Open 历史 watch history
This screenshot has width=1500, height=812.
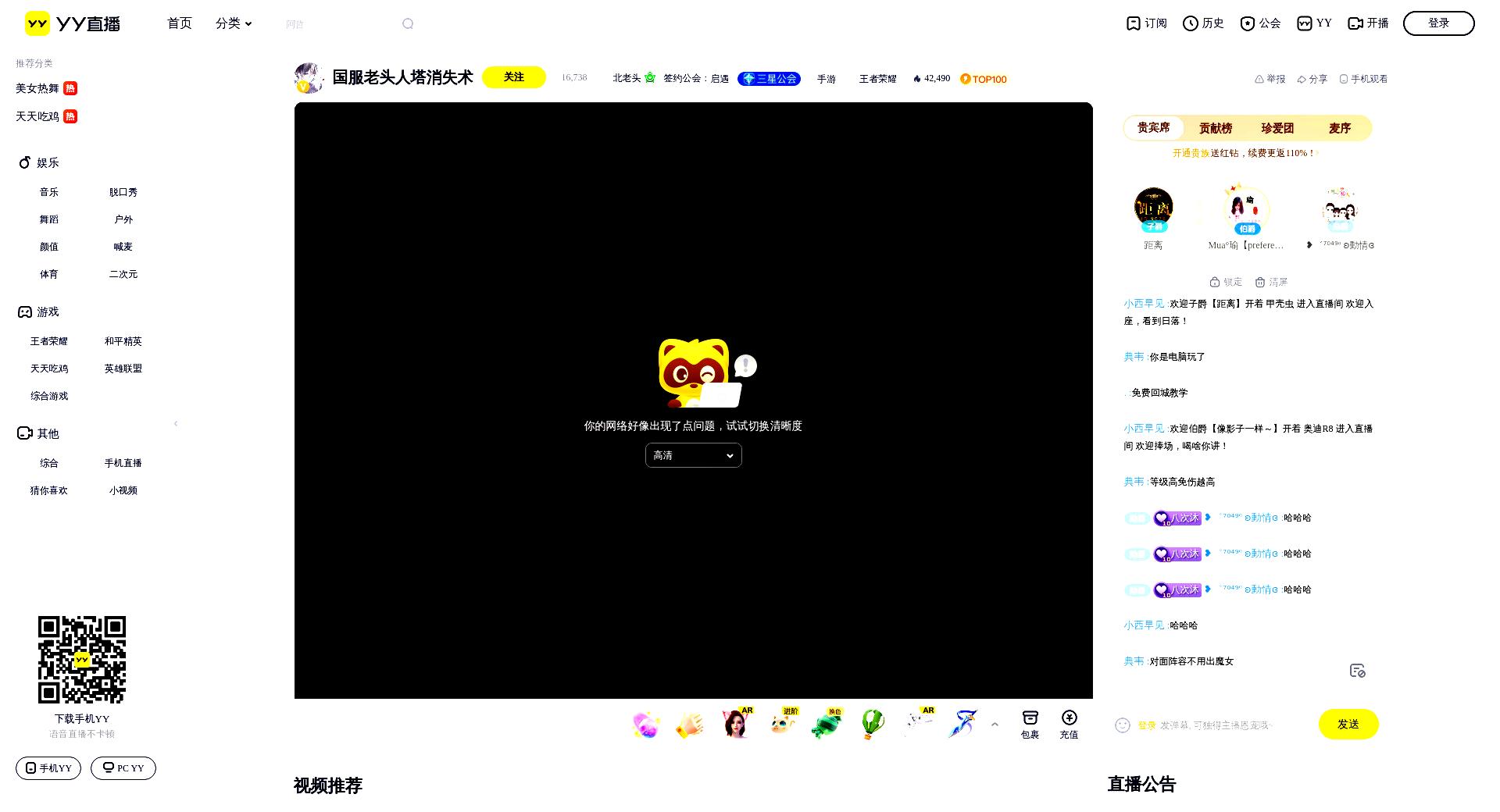(1203, 23)
